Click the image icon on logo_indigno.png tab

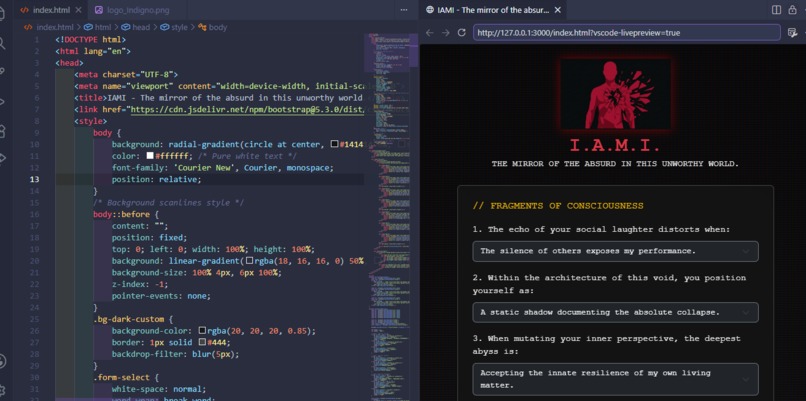click(99, 10)
